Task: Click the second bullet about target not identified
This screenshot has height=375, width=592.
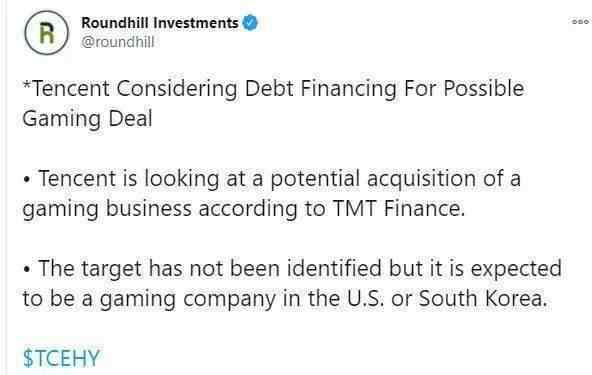Action: tap(292, 283)
